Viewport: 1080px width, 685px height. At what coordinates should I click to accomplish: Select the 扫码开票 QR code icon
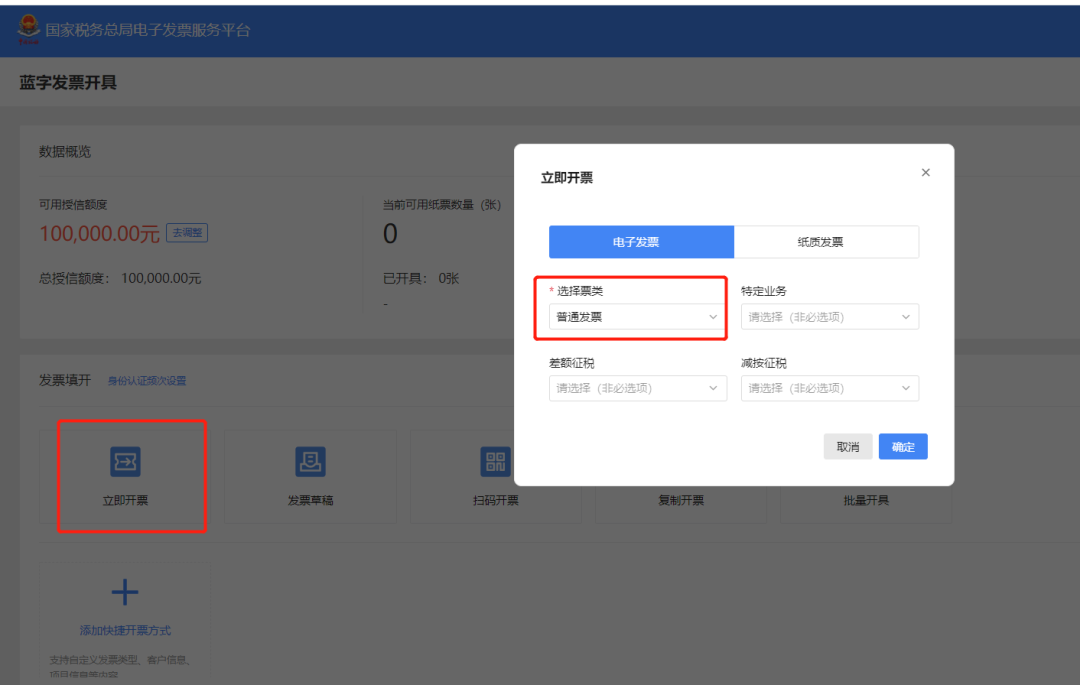coord(495,461)
